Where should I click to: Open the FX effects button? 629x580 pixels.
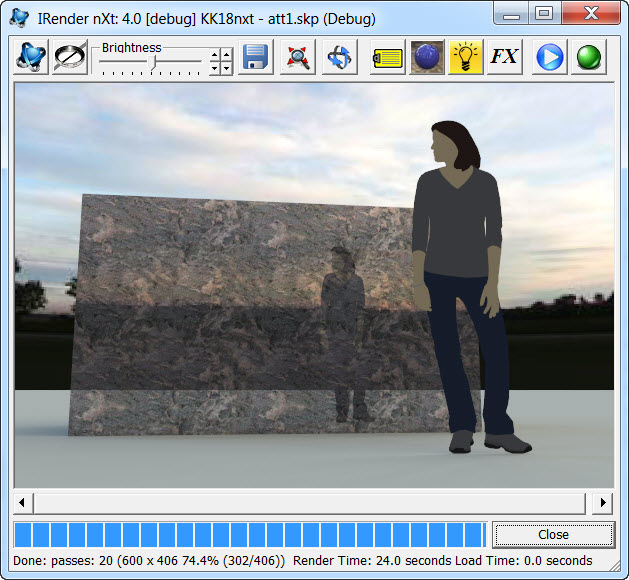pos(505,57)
